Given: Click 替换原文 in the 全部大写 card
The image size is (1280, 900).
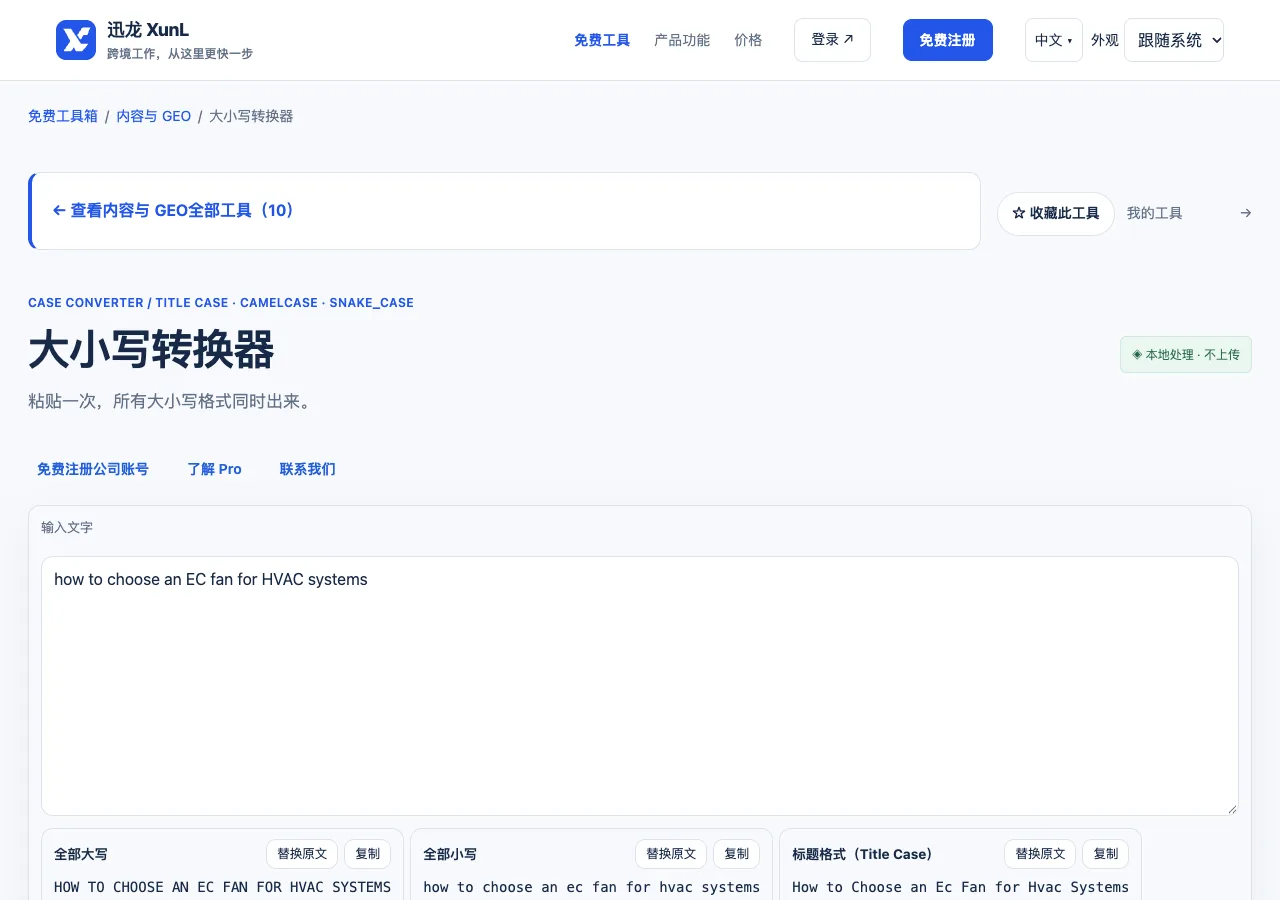Looking at the screenshot, I should (302, 854).
